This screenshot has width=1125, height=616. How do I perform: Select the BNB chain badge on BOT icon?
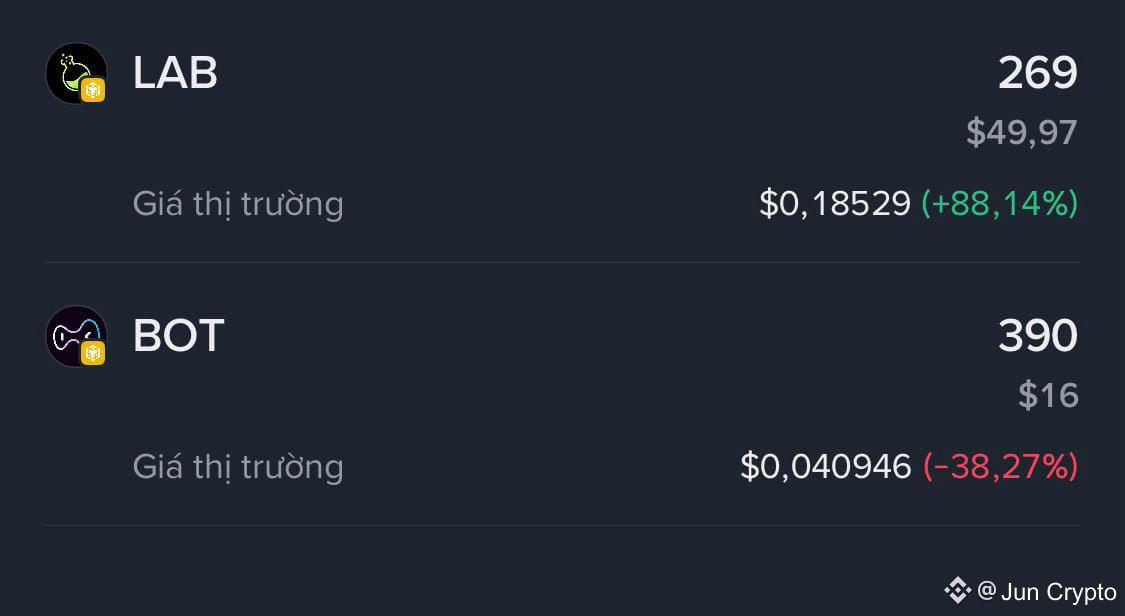93,353
